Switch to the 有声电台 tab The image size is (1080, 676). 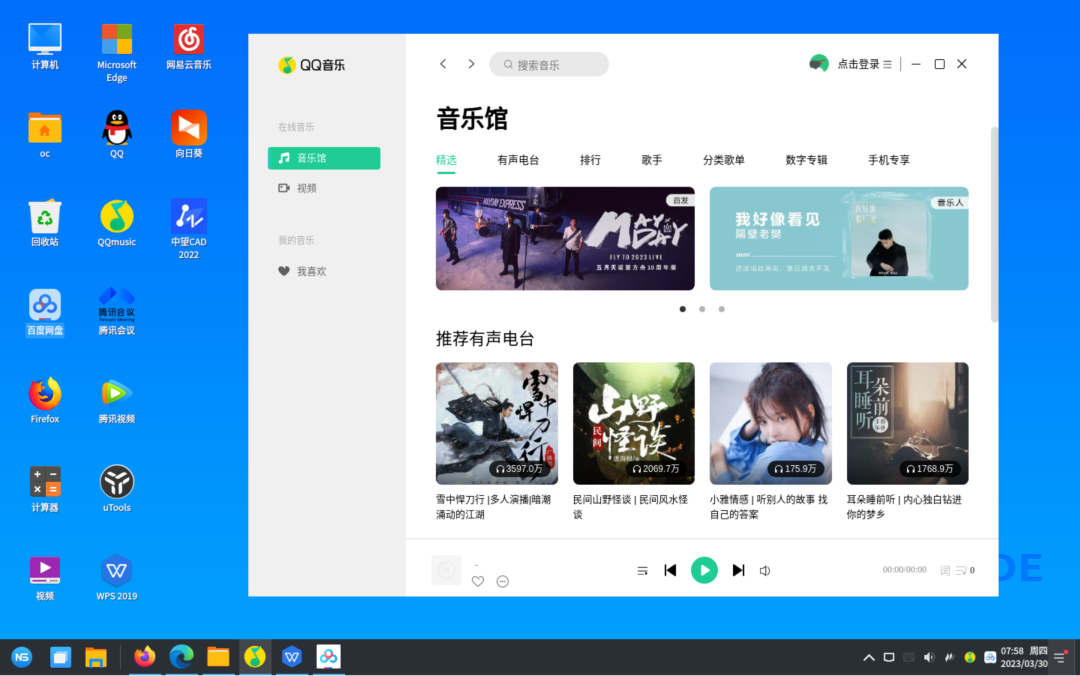click(518, 160)
